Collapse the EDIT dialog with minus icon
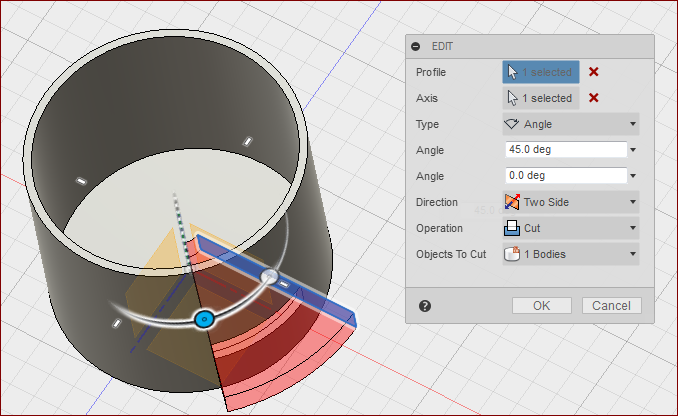 416,46
